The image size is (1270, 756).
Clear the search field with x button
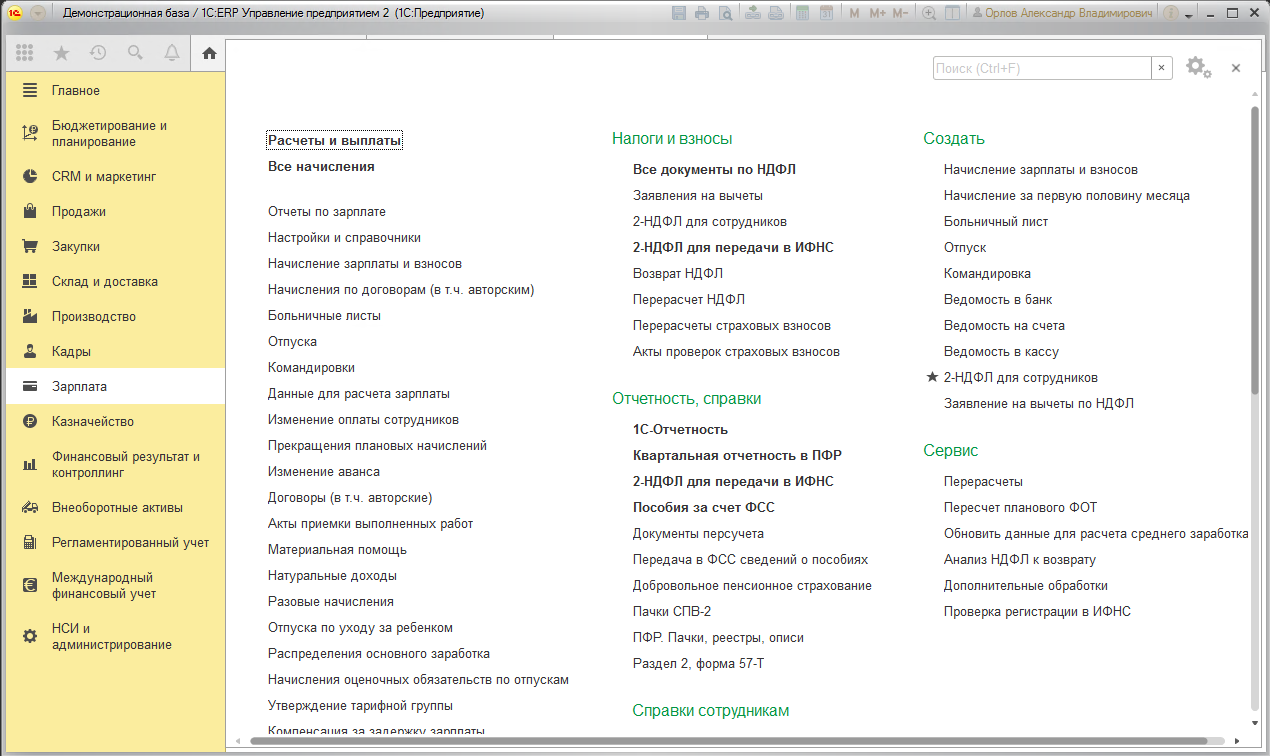point(1161,68)
